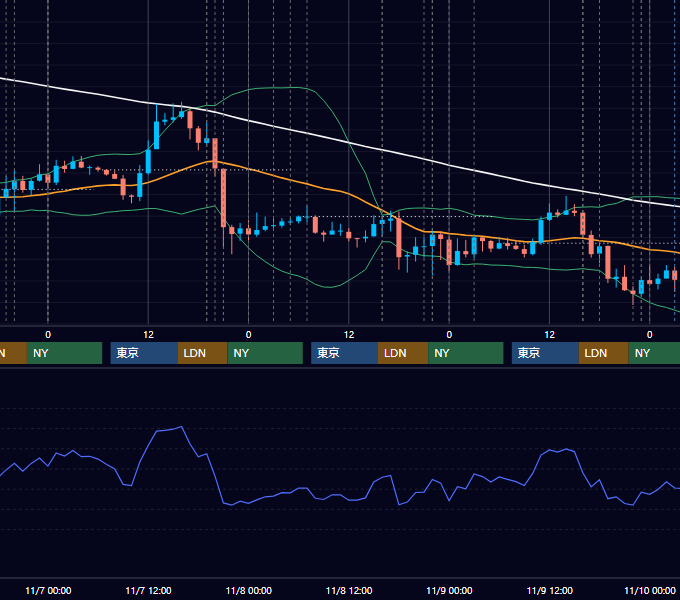Select NY session block spanning 11/7 00:00
680x600 pixels.
(64, 353)
